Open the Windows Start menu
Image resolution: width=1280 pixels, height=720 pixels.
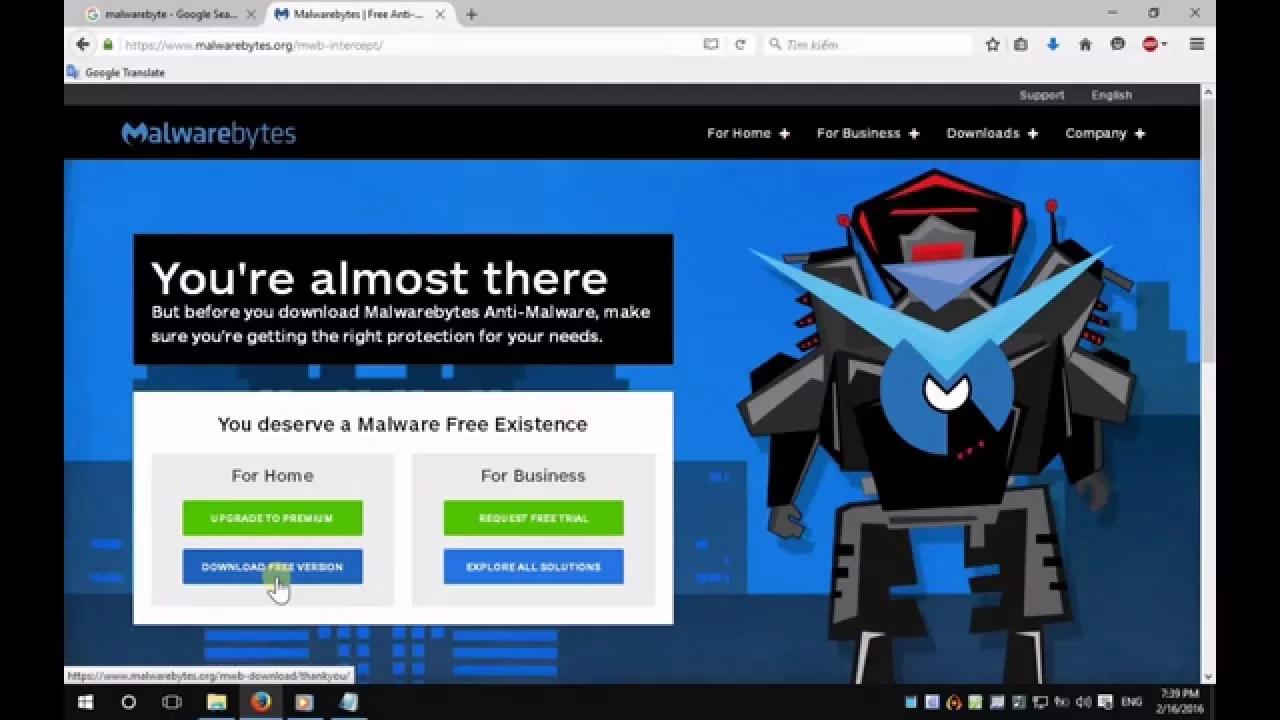tap(84, 702)
